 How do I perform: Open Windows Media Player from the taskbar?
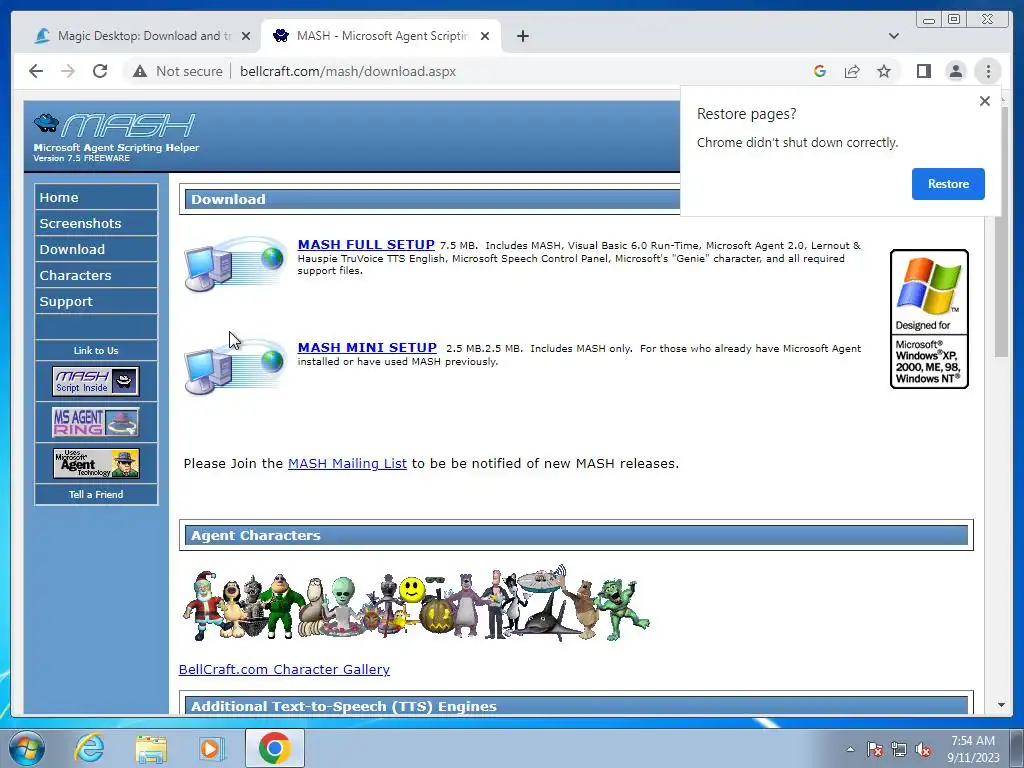[212, 748]
